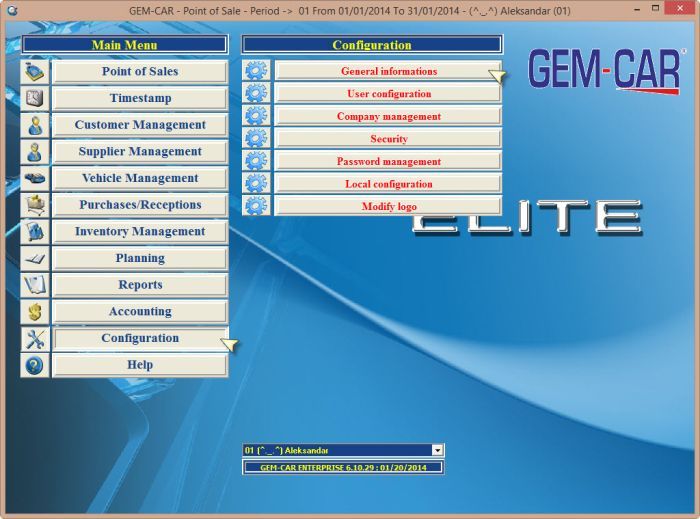Click the icon beside Inventory Management
Viewport: 700px width, 519px height.
coord(35,232)
